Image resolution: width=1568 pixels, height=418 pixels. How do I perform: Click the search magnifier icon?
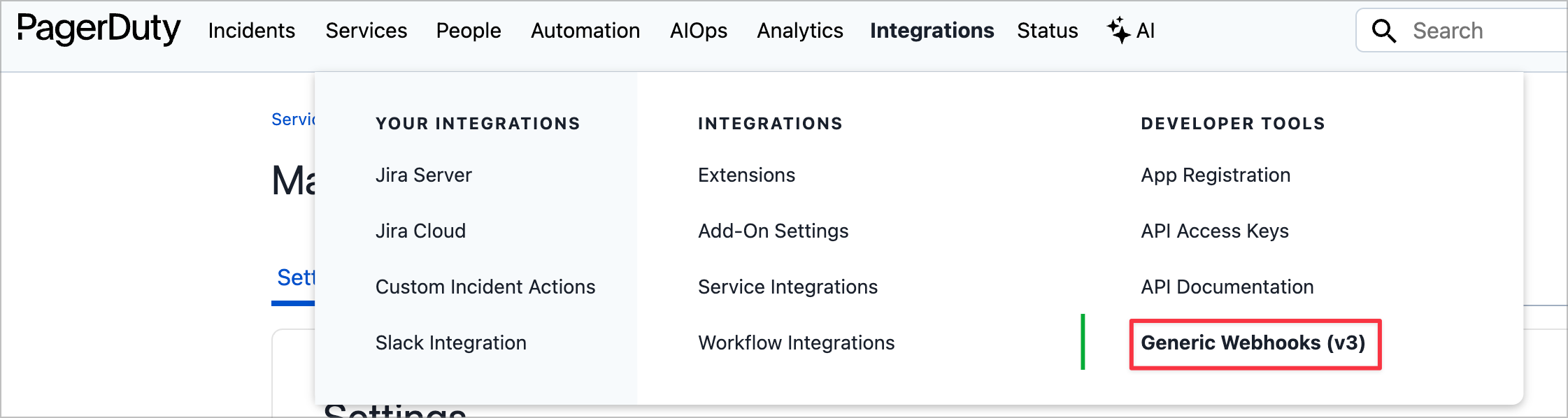[1383, 31]
